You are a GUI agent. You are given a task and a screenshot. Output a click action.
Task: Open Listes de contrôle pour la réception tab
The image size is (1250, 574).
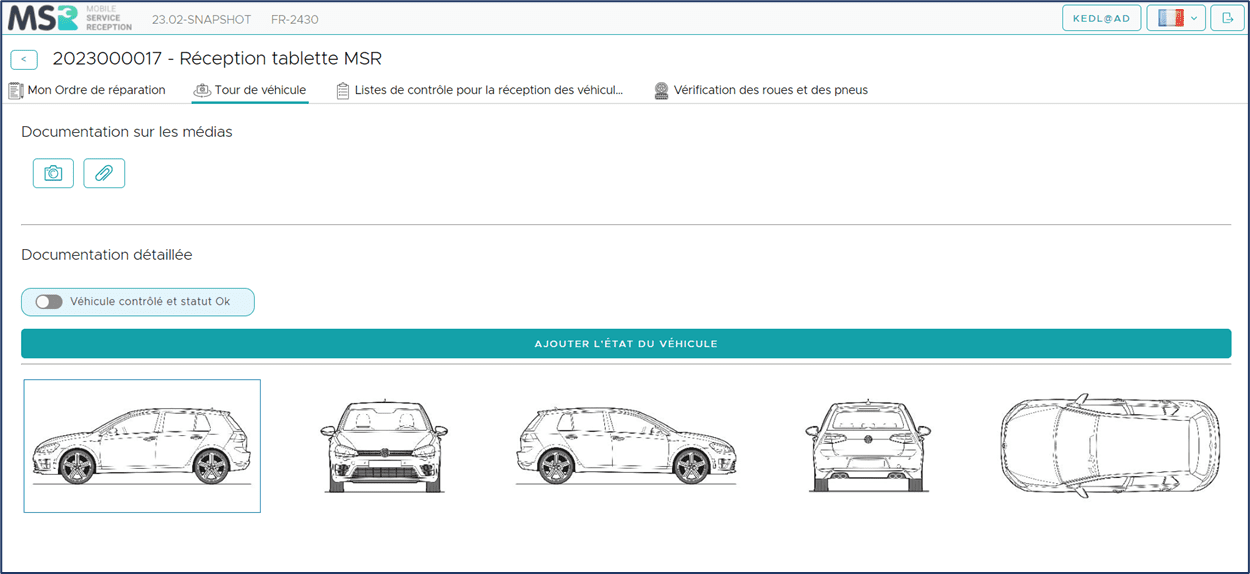[x=480, y=90]
